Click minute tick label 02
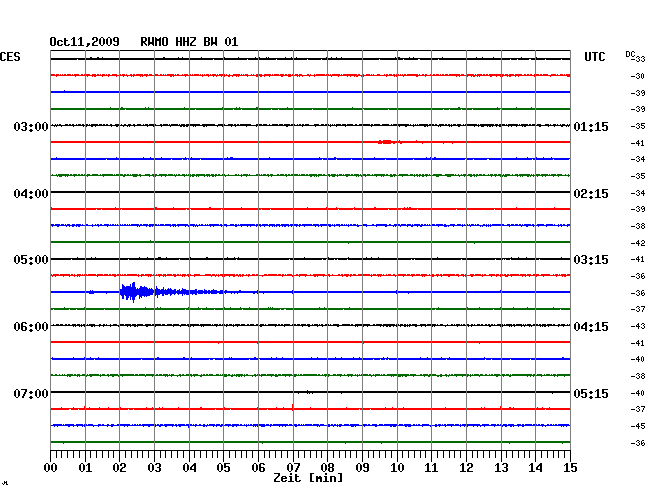This screenshot has width=650, height=494. 119,468
